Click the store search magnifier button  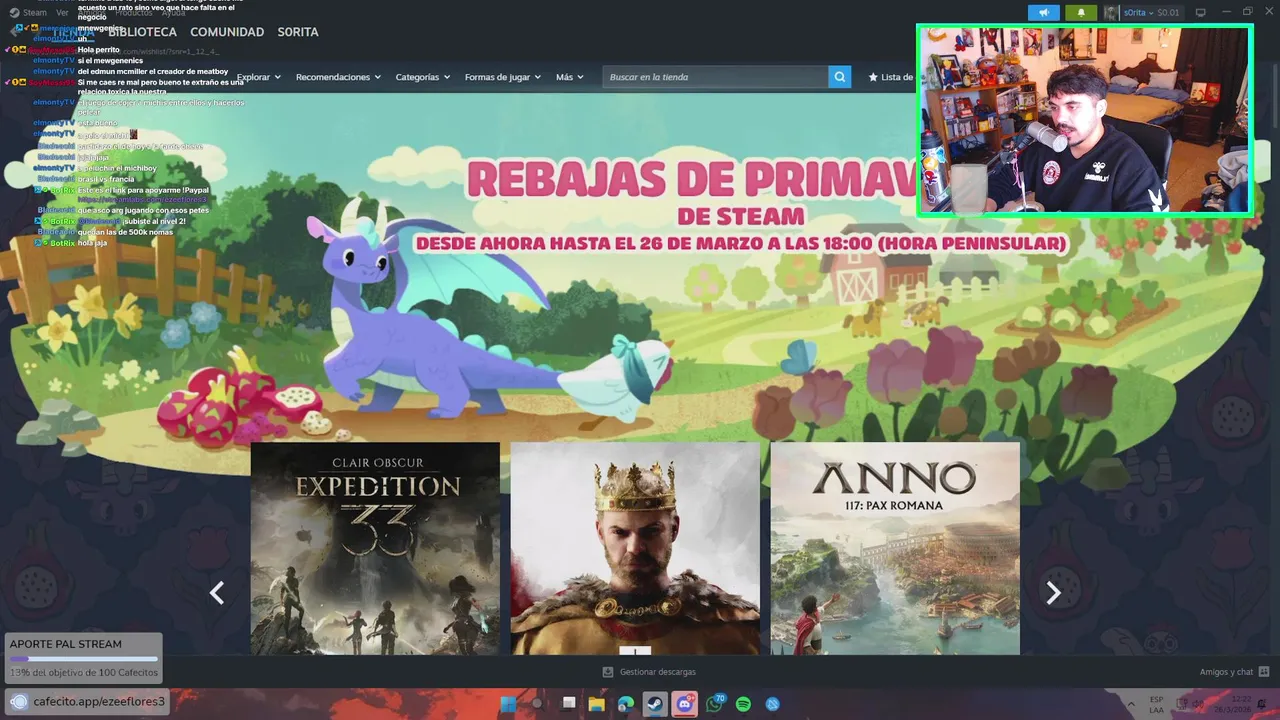tap(840, 77)
